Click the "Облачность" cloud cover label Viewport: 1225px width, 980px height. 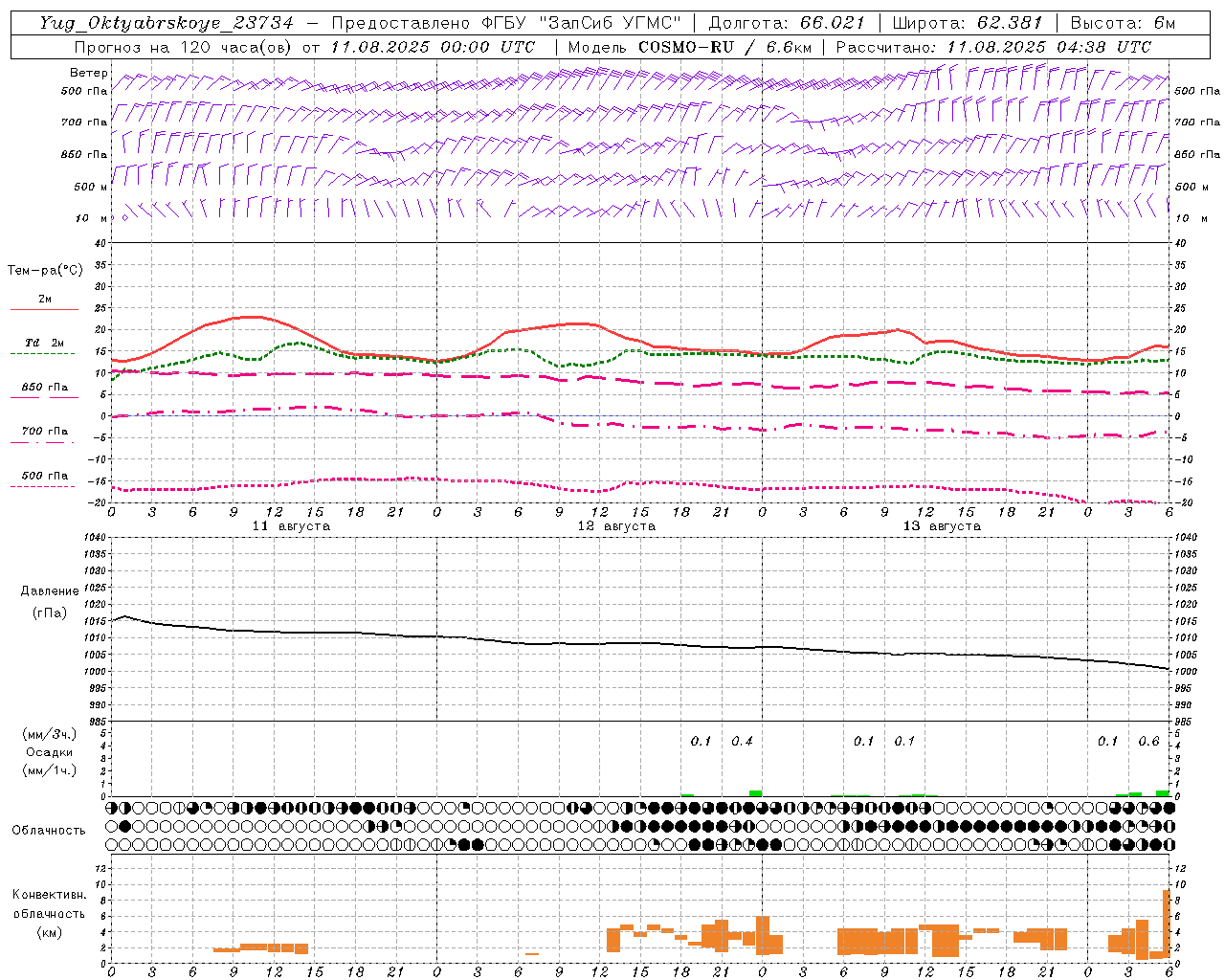point(49,831)
